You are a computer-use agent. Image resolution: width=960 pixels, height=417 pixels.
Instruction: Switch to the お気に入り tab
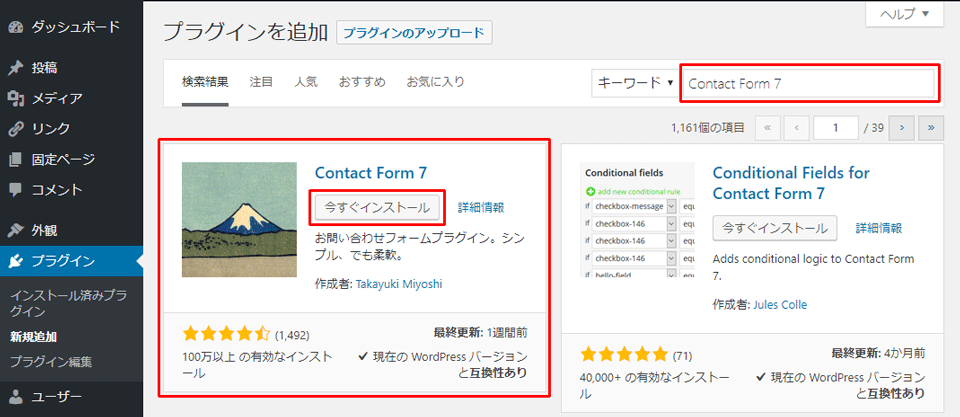435,82
